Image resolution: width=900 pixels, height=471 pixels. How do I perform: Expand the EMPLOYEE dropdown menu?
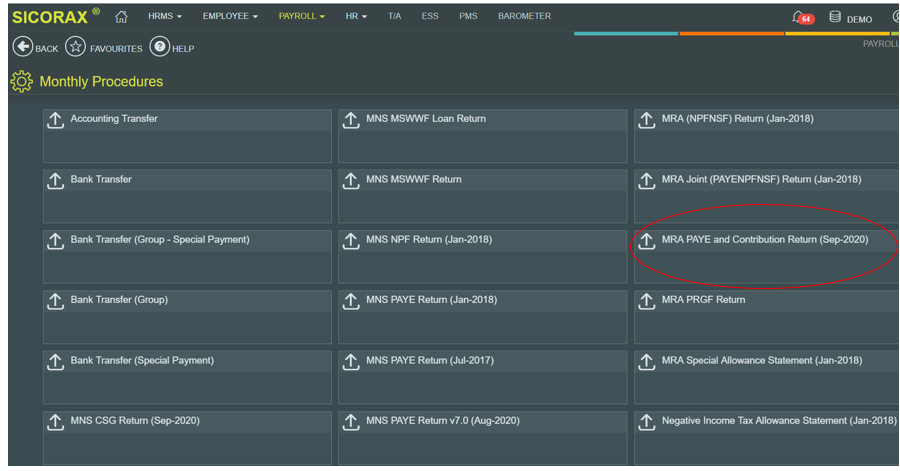[x=230, y=16]
